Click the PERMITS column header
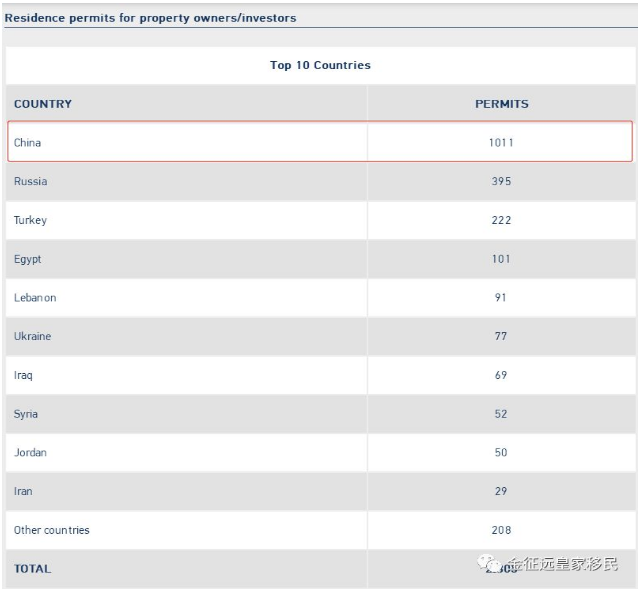This screenshot has height=594, width=644. pyautogui.click(x=501, y=104)
